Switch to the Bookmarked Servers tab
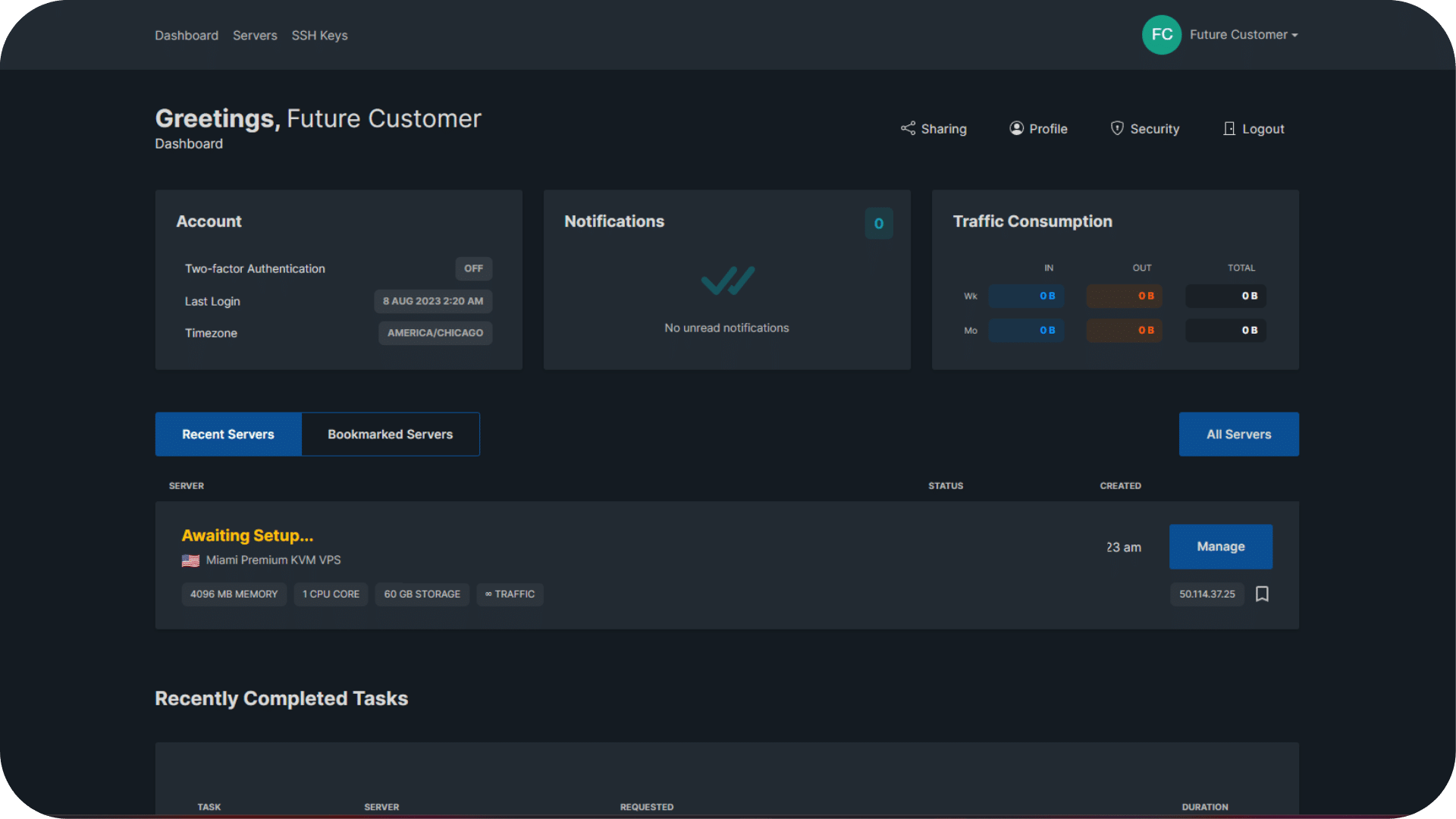 click(390, 434)
